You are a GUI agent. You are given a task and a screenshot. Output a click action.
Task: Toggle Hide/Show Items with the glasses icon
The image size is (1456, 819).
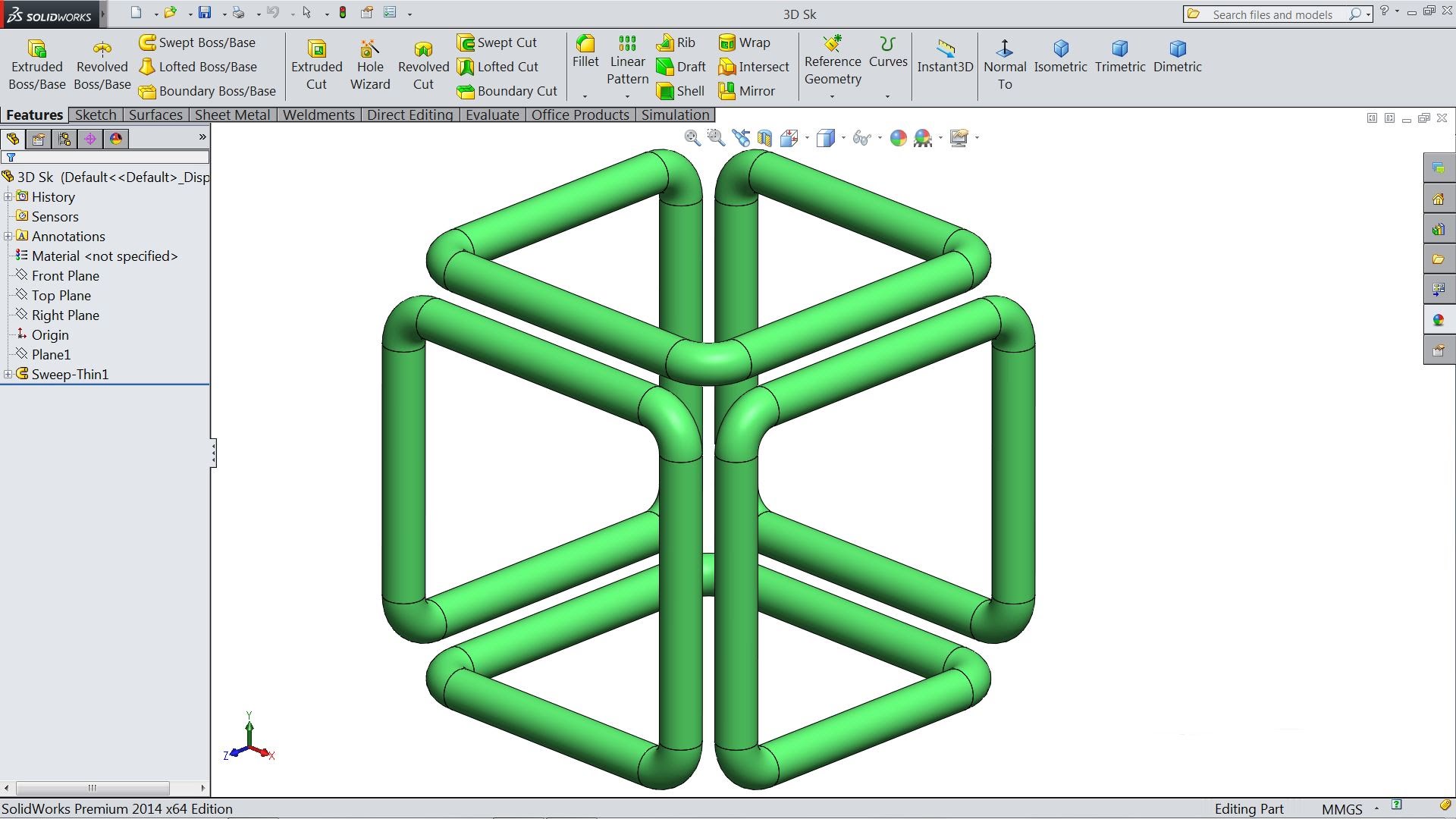[859, 138]
